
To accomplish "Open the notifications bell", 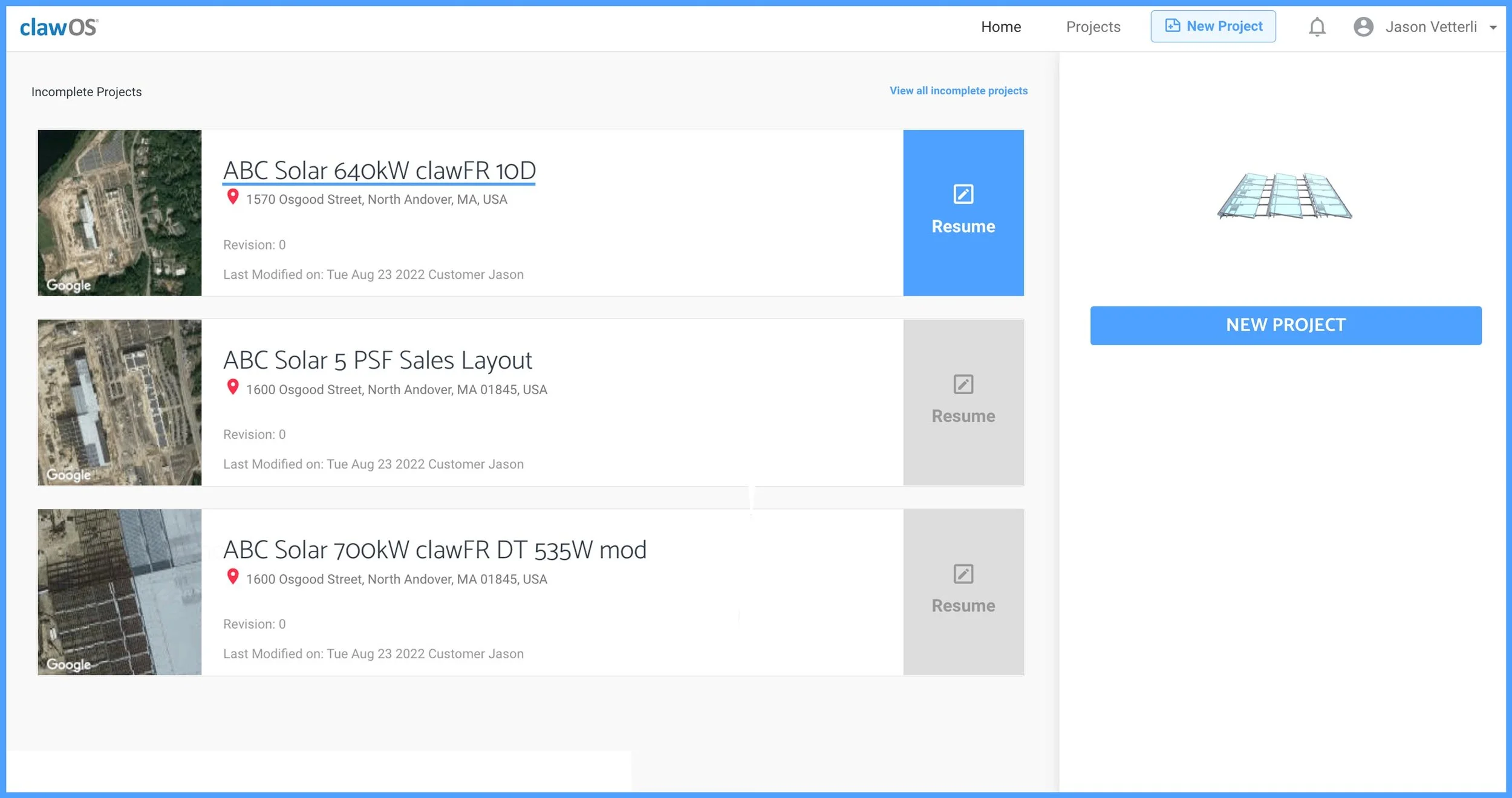I will (1317, 27).
